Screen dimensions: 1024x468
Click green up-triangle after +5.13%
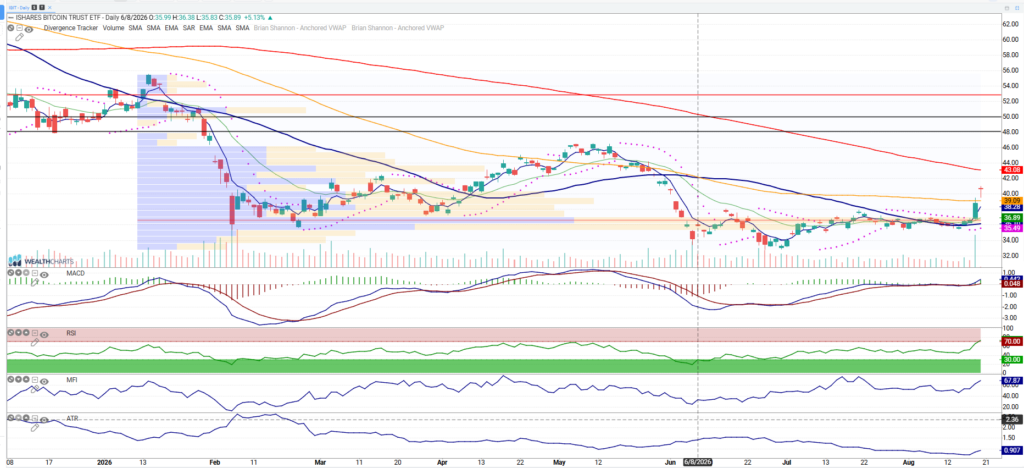click(x=268, y=18)
